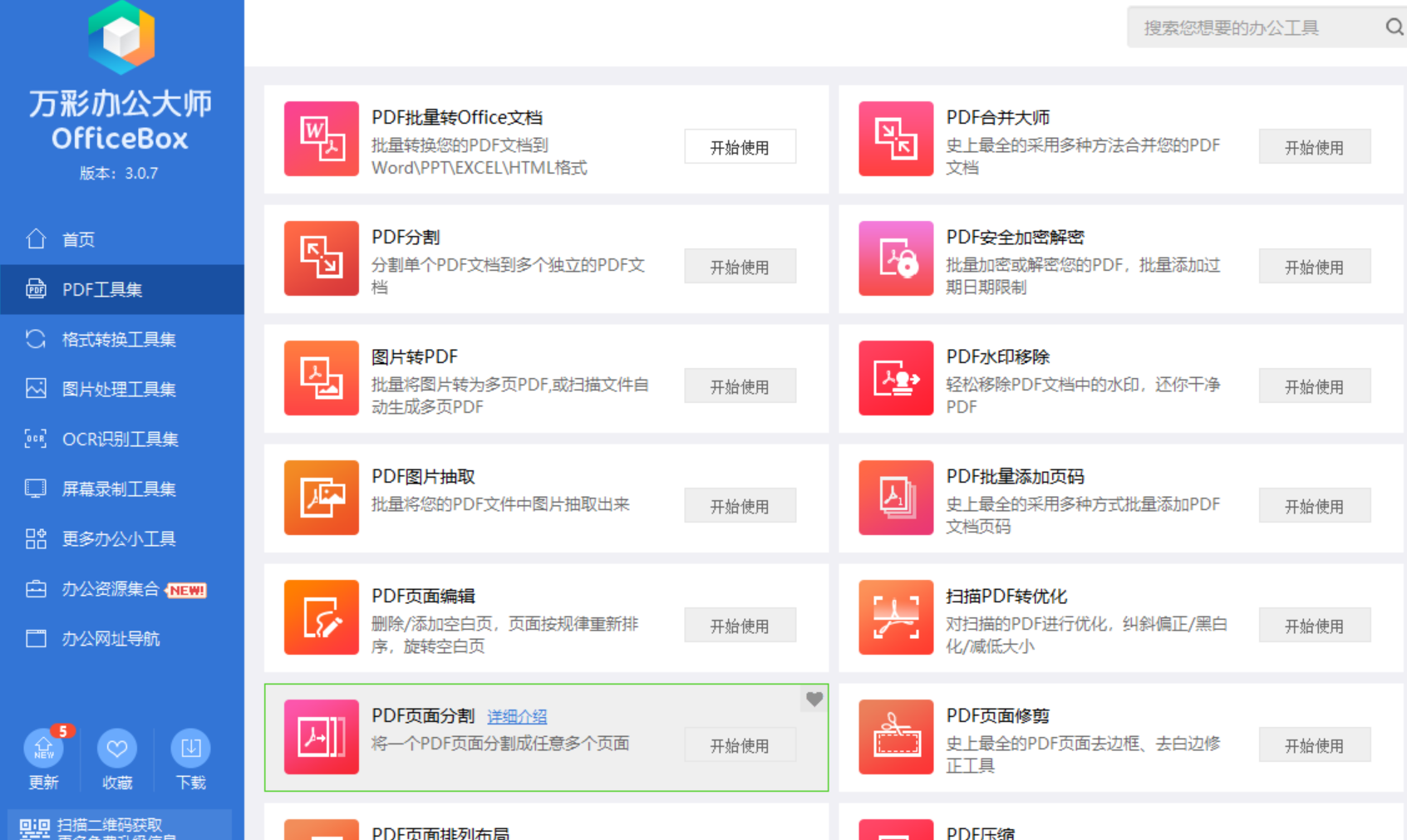The width and height of the screenshot is (1407, 840).
Task: Click the 版本: 3.0.7 version text
Action: [119, 173]
